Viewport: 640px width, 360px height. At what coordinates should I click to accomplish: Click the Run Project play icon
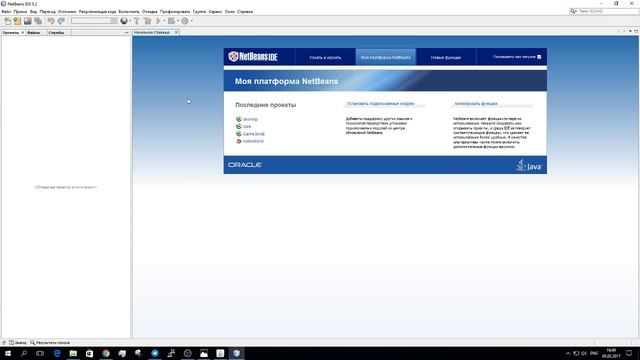coord(158,21)
